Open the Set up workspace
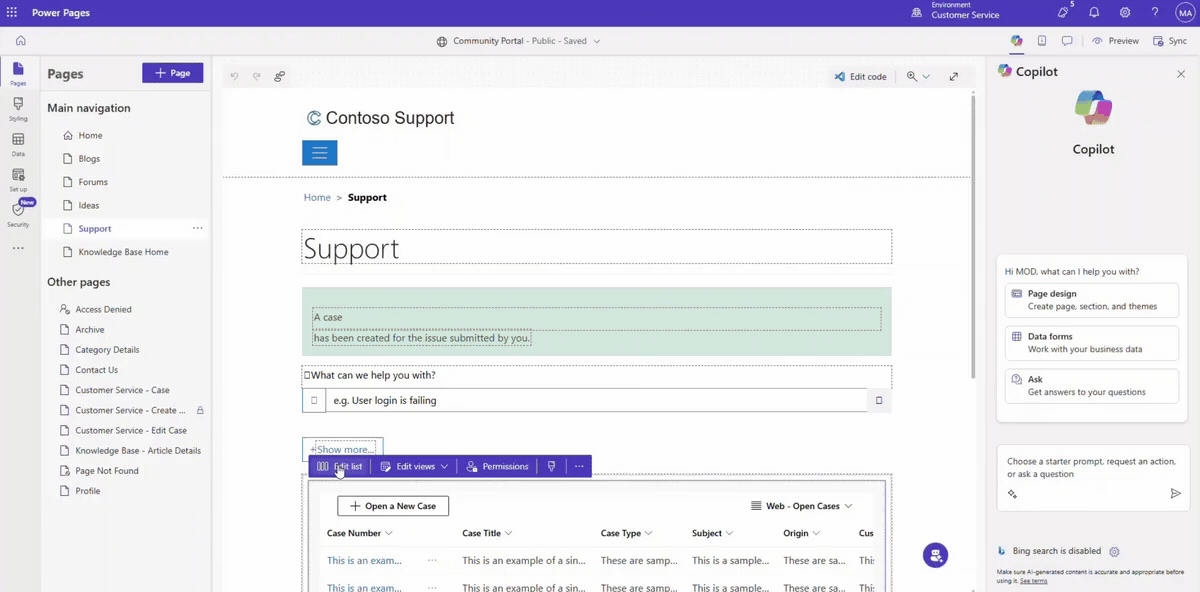This screenshot has width=1200, height=592. tap(18, 180)
